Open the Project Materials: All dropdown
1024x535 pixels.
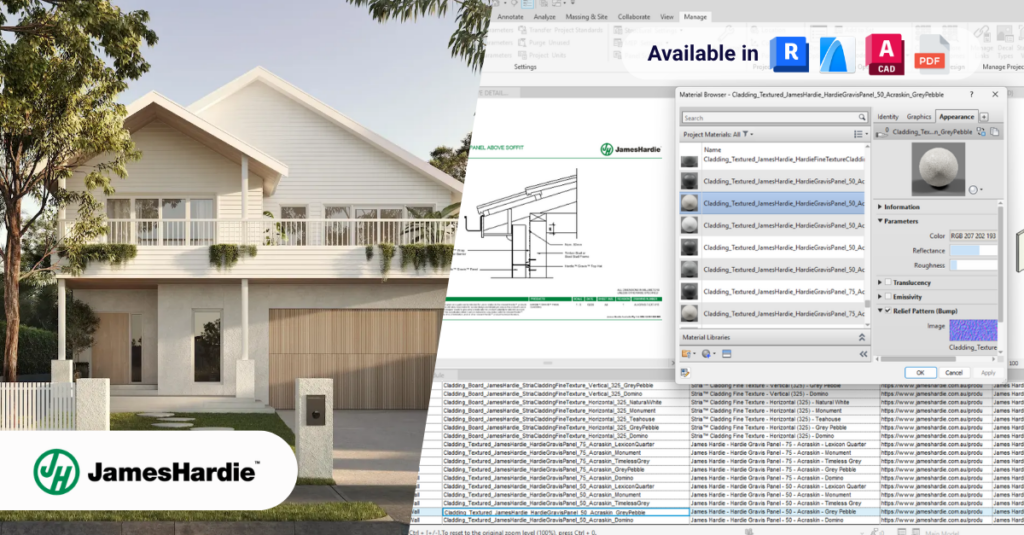[718, 134]
